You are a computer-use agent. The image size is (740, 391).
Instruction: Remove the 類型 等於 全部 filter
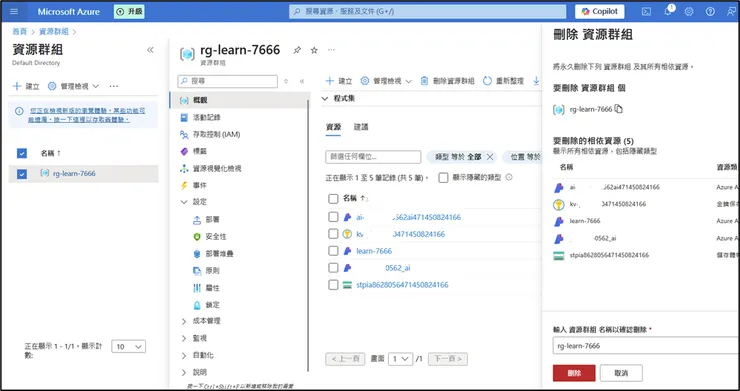(x=490, y=157)
